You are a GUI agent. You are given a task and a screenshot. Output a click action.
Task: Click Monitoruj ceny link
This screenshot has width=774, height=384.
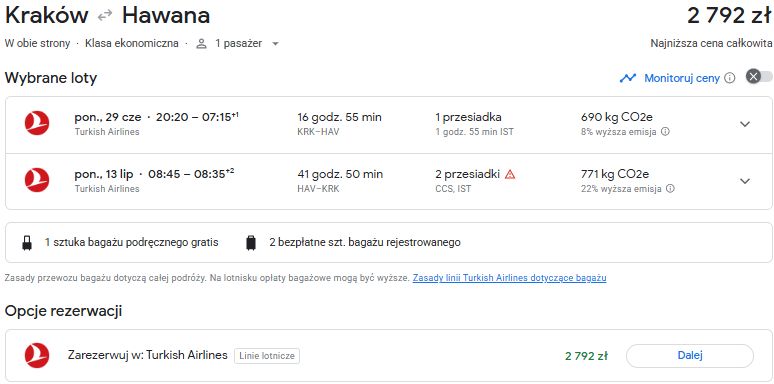point(682,78)
